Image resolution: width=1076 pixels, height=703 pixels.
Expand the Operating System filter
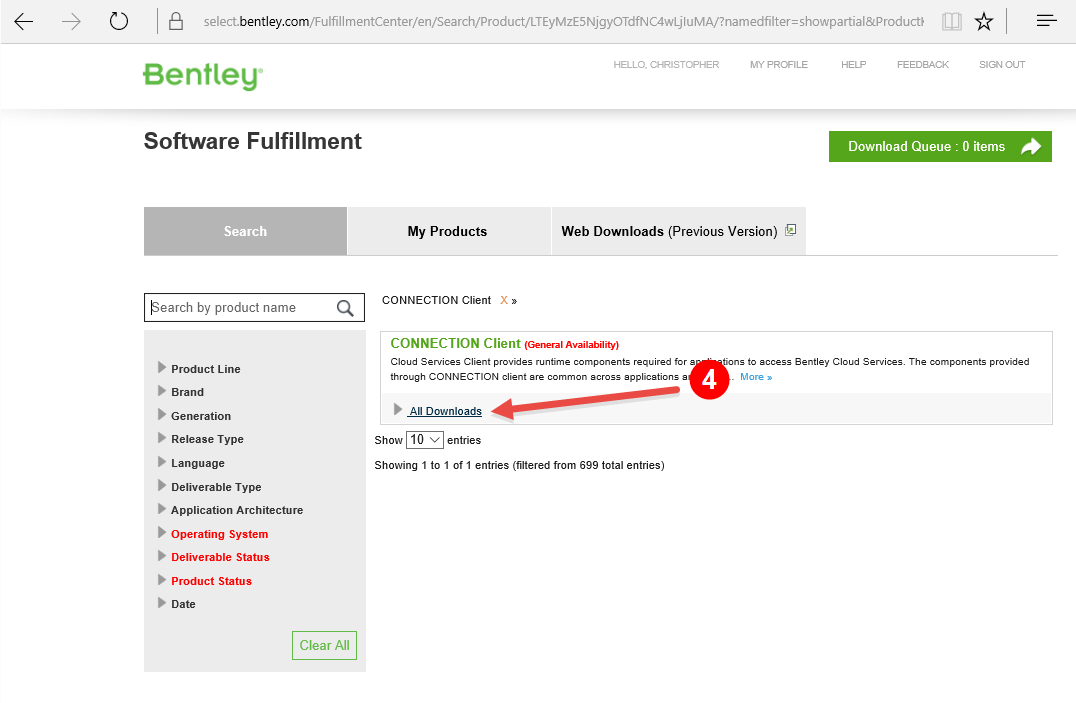tap(213, 534)
